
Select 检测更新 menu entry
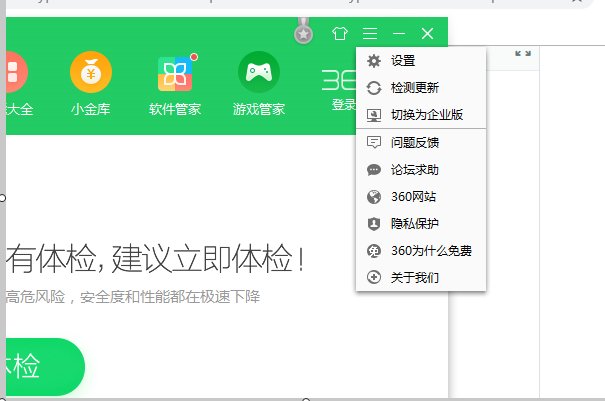421,88
